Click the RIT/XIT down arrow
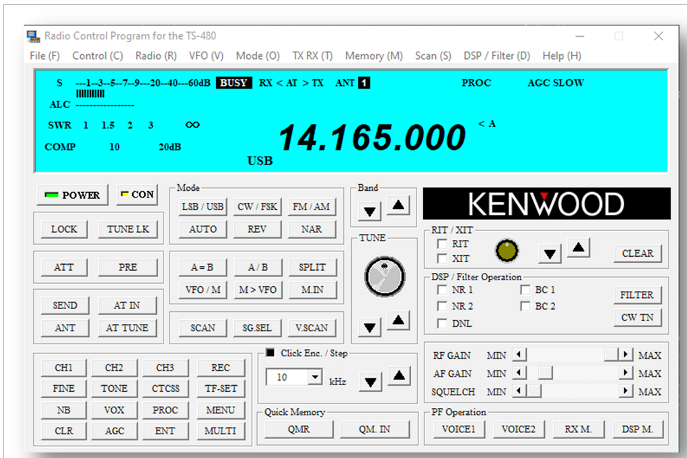Viewport: 687px width, 458px height. click(550, 254)
